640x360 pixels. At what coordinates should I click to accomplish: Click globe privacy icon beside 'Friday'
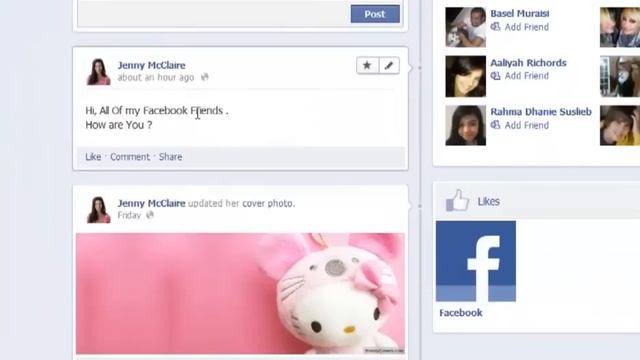pos(150,215)
